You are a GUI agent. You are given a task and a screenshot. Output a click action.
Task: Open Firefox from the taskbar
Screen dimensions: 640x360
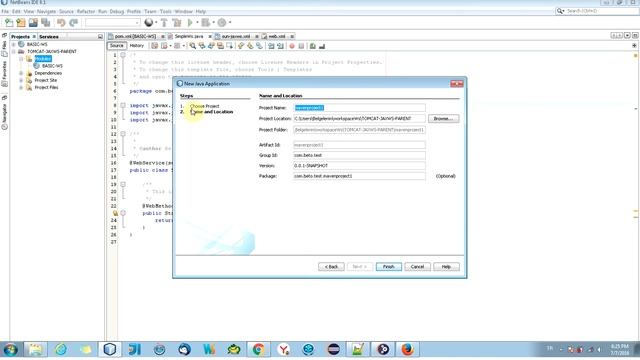coord(407,349)
